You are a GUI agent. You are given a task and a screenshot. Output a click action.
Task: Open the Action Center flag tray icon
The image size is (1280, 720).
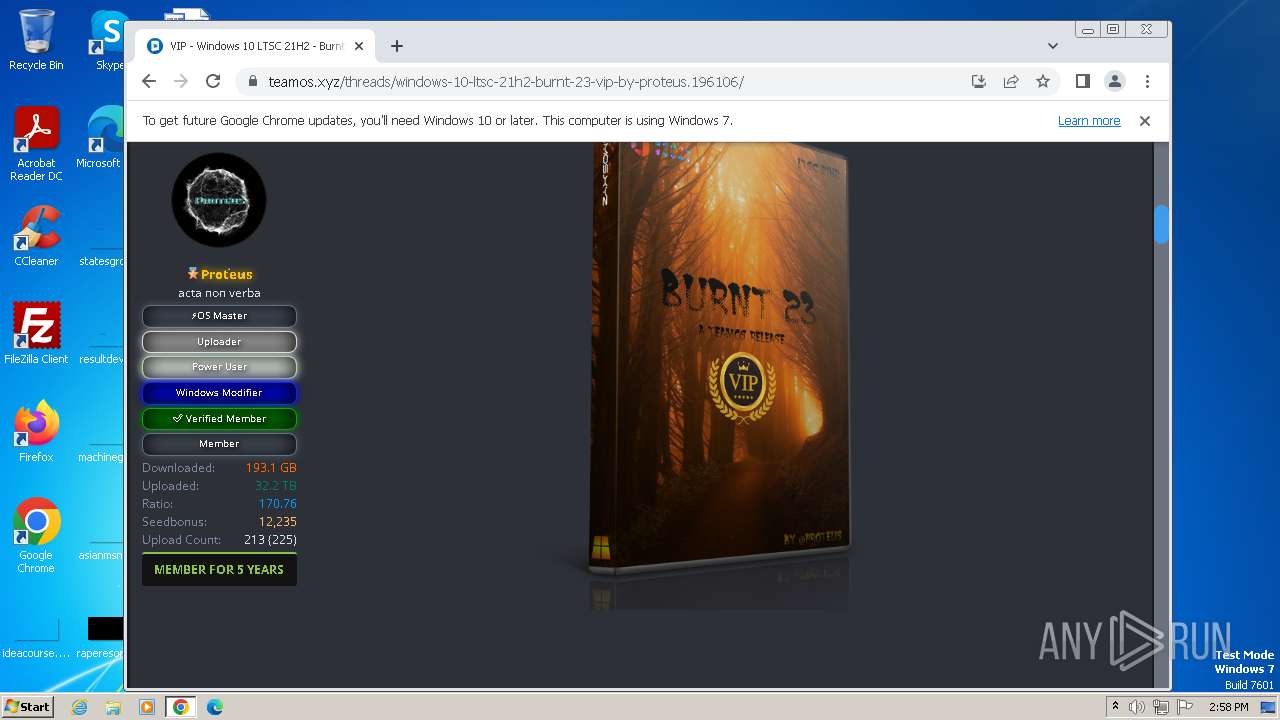tap(1185, 707)
